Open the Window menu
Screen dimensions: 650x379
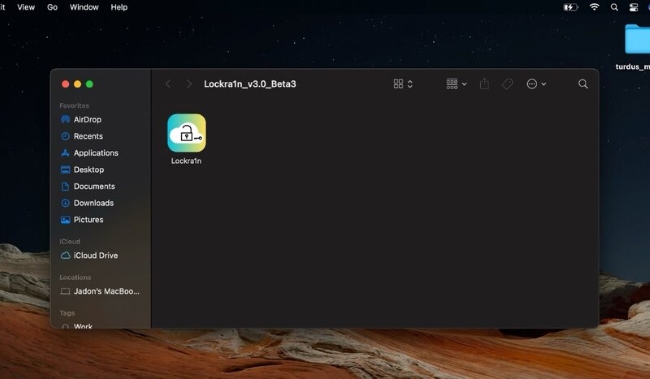coord(84,7)
